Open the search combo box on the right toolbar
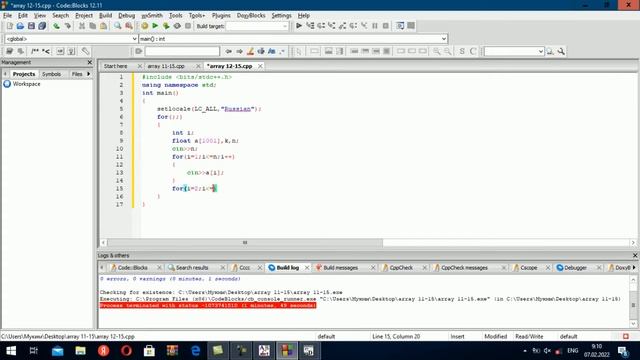The image size is (640, 360). click(x=514, y=51)
